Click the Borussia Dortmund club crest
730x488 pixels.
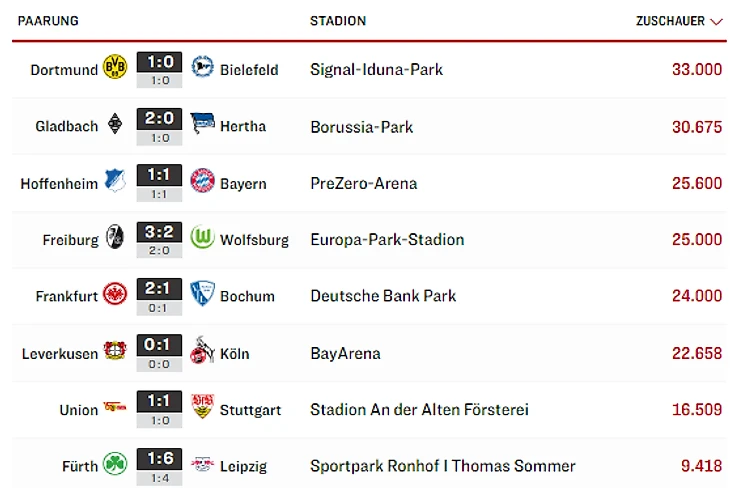click(x=116, y=68)
